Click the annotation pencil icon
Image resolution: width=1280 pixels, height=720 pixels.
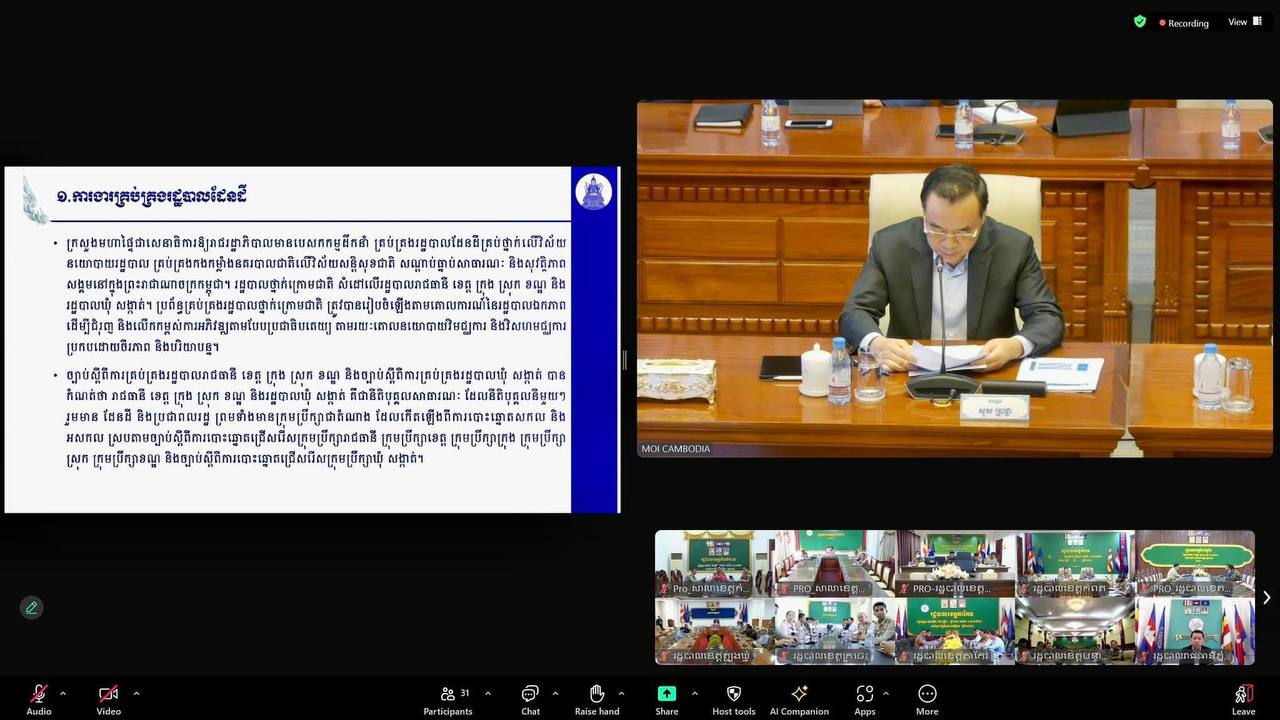32,607
